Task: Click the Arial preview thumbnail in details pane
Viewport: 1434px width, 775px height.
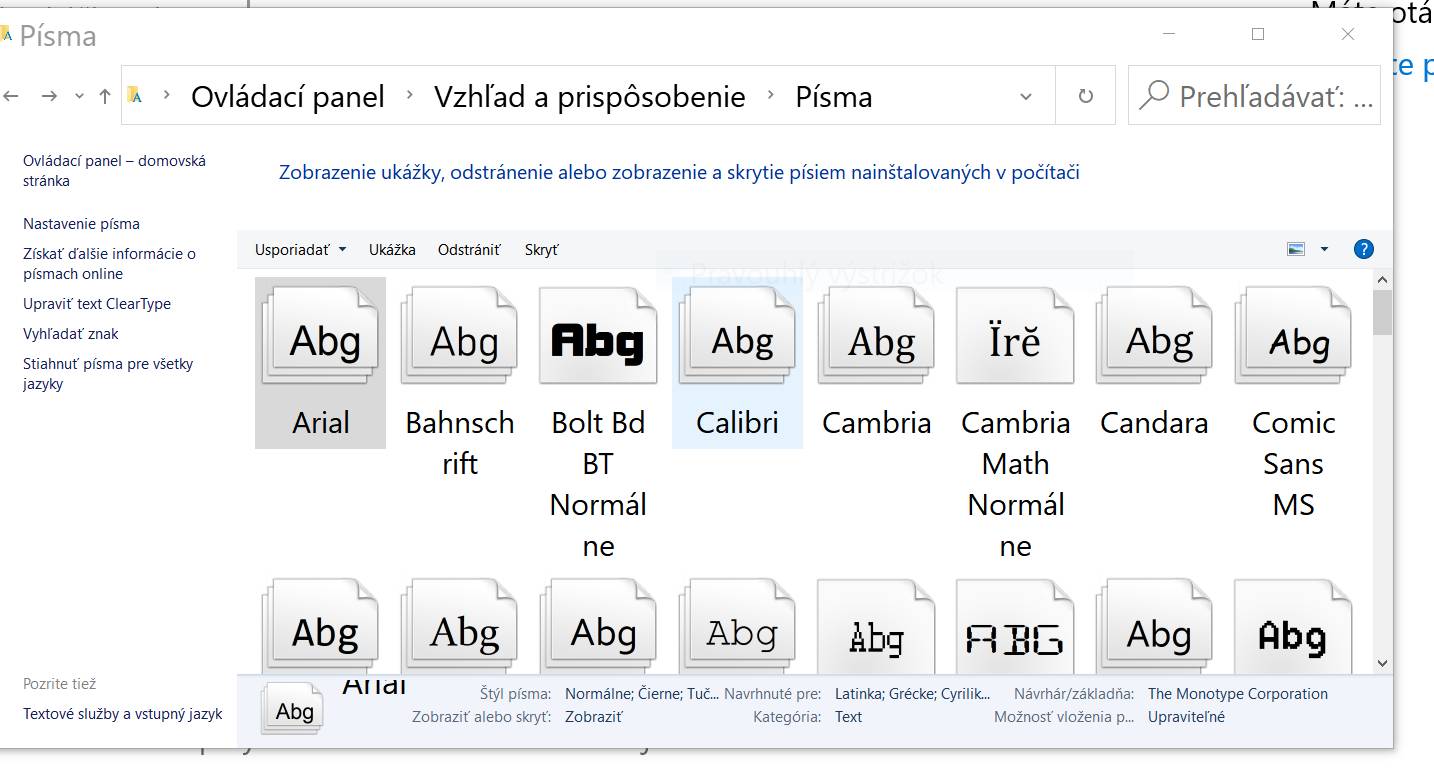Action: tap(291, 710)
